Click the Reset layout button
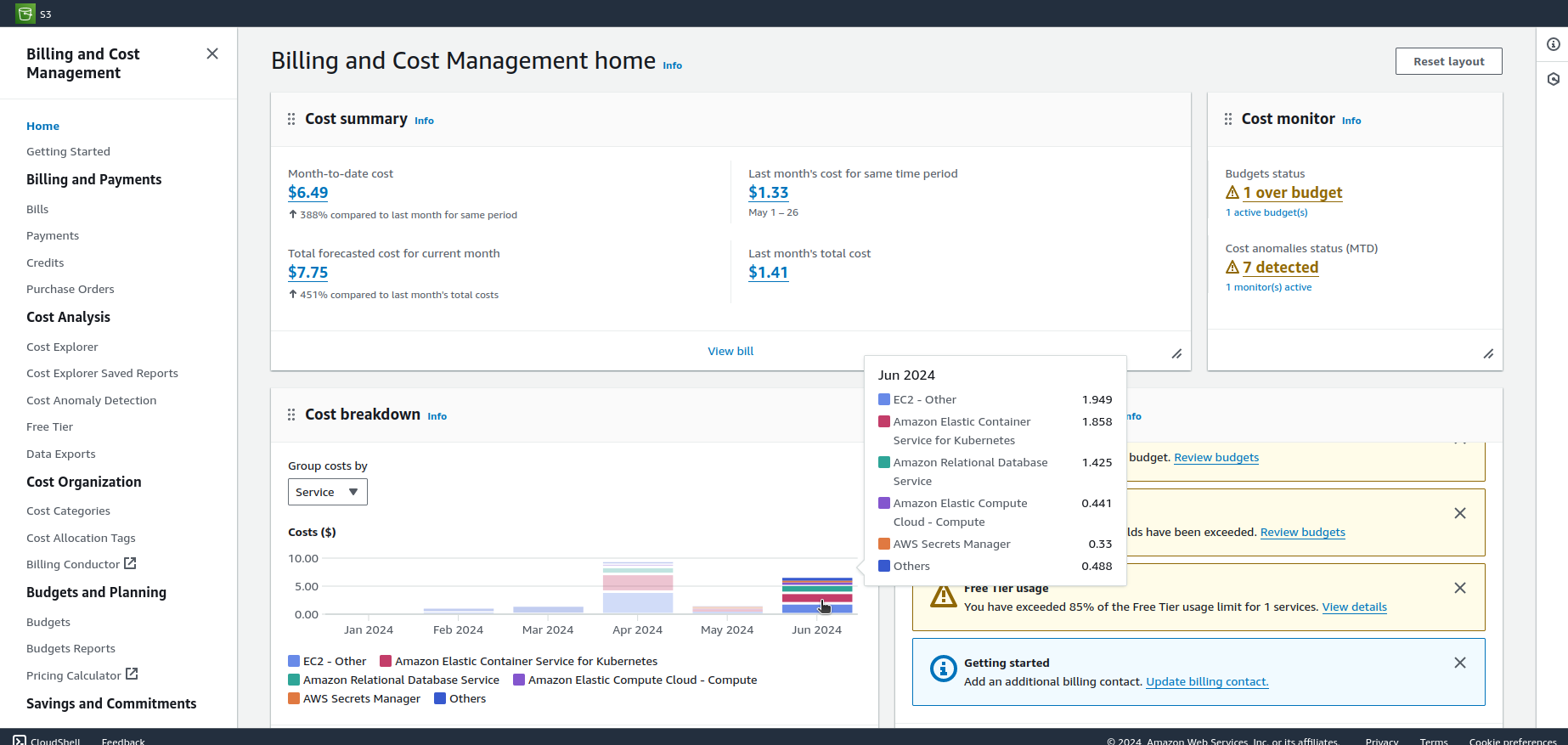Image resolution: width=1568 pixels, height=745 pixels. [x=1448, y=61]
